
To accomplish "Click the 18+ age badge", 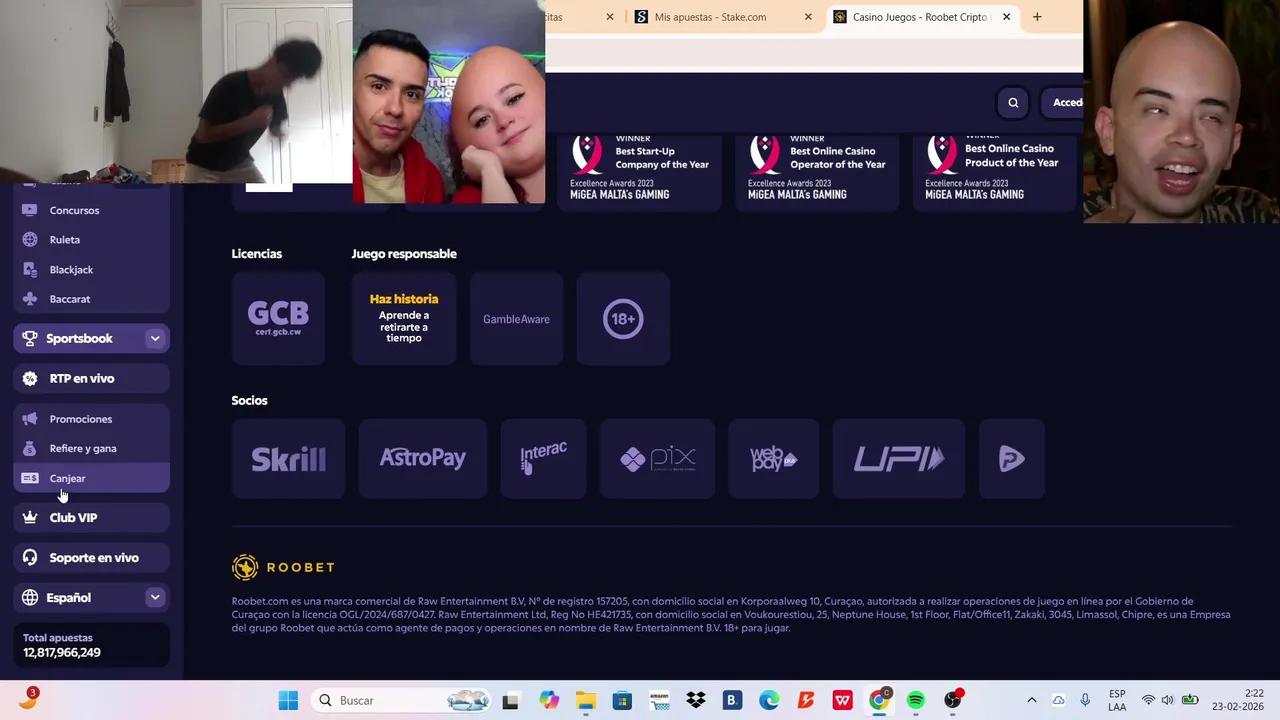I will [x=623, y=319].
